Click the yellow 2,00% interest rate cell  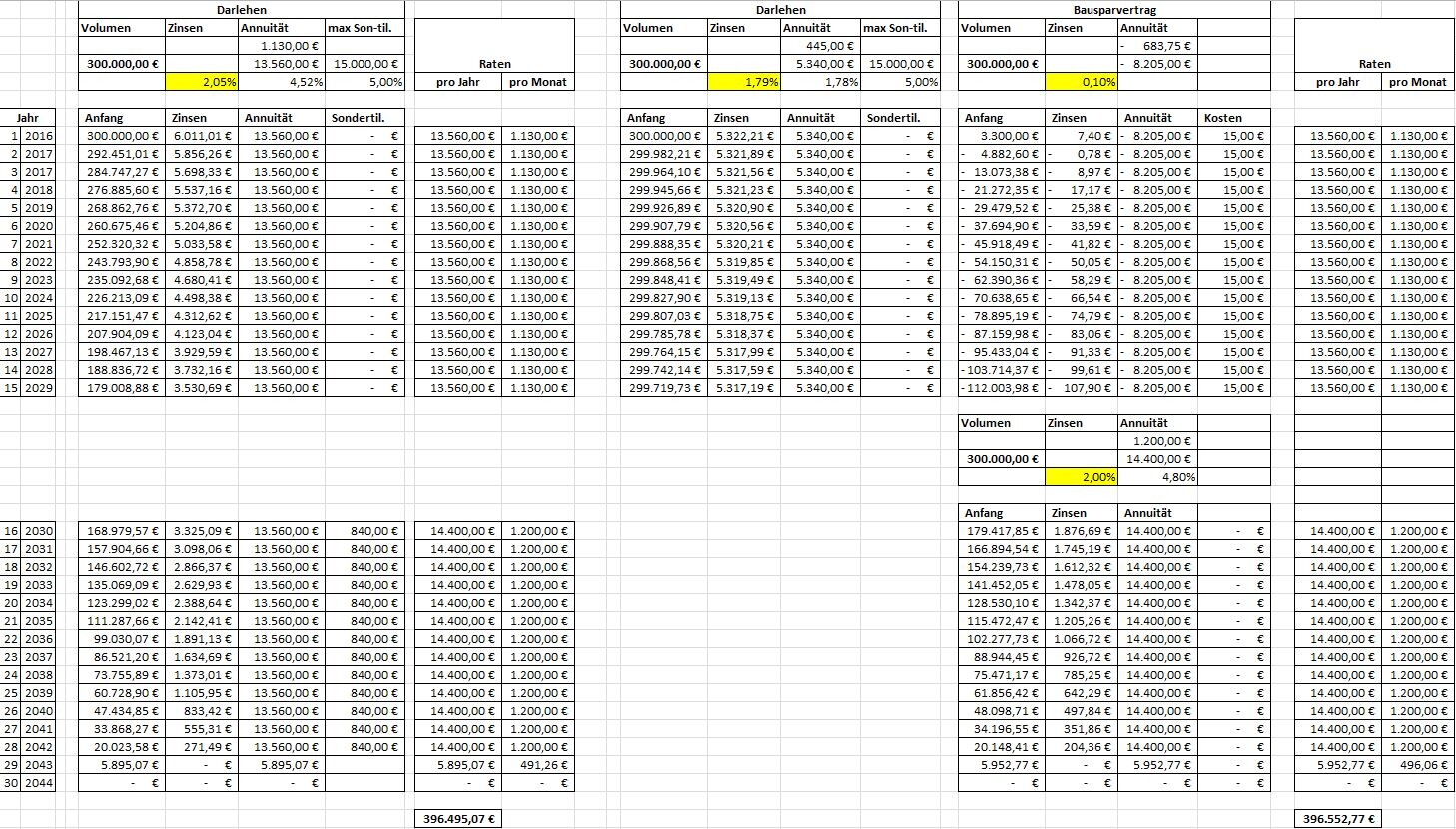click(x=1081, y=477)
